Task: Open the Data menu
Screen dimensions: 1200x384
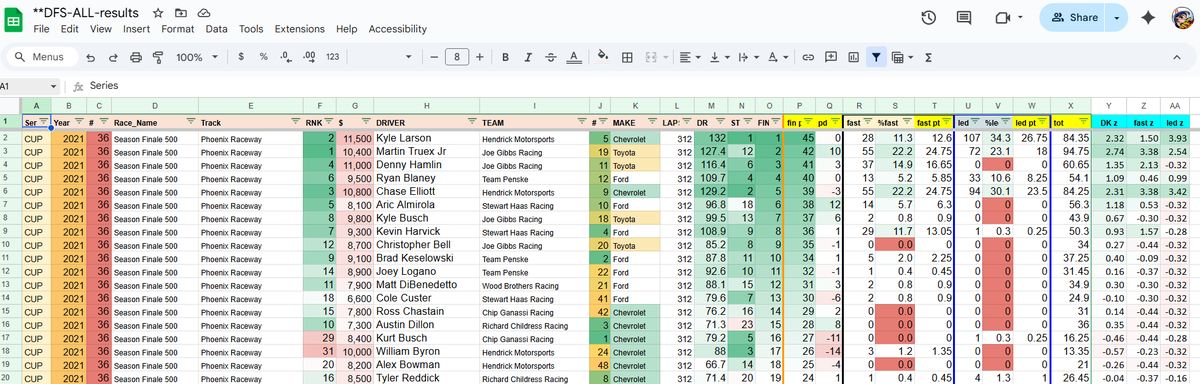Action: 216,29
